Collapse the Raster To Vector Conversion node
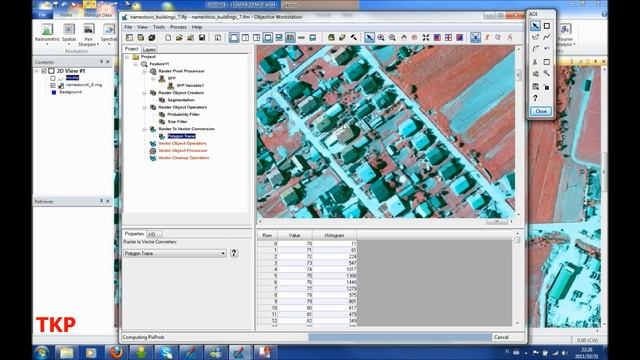 144,129
